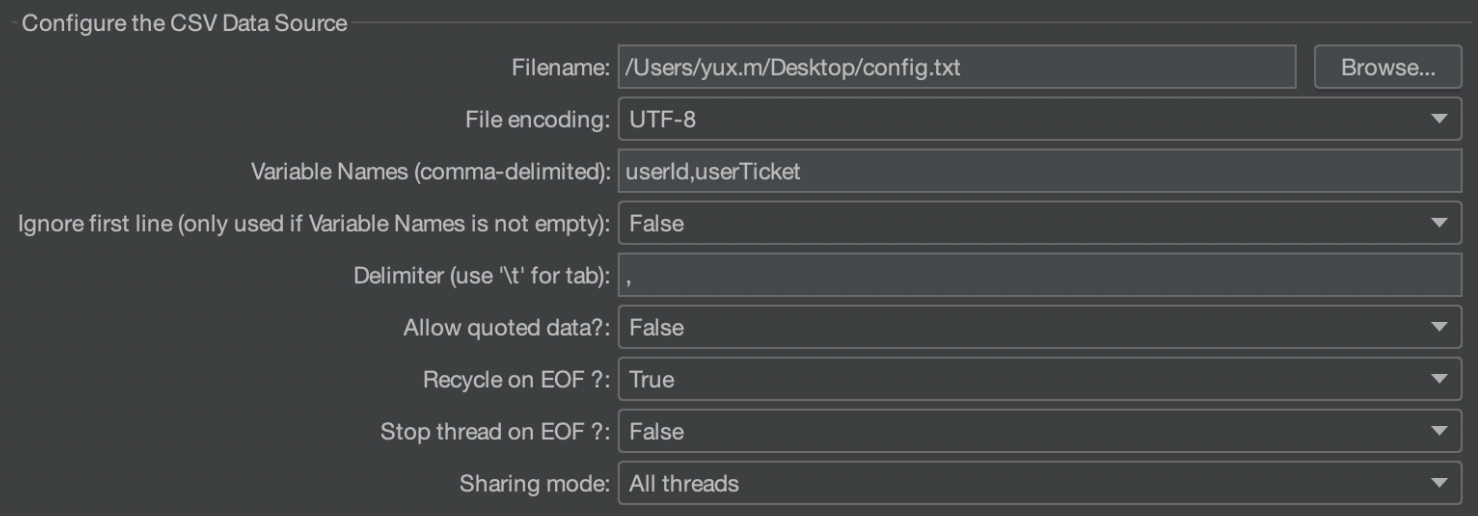
Task: Focus the Filename path input field
Action: (x=957, y=67)
